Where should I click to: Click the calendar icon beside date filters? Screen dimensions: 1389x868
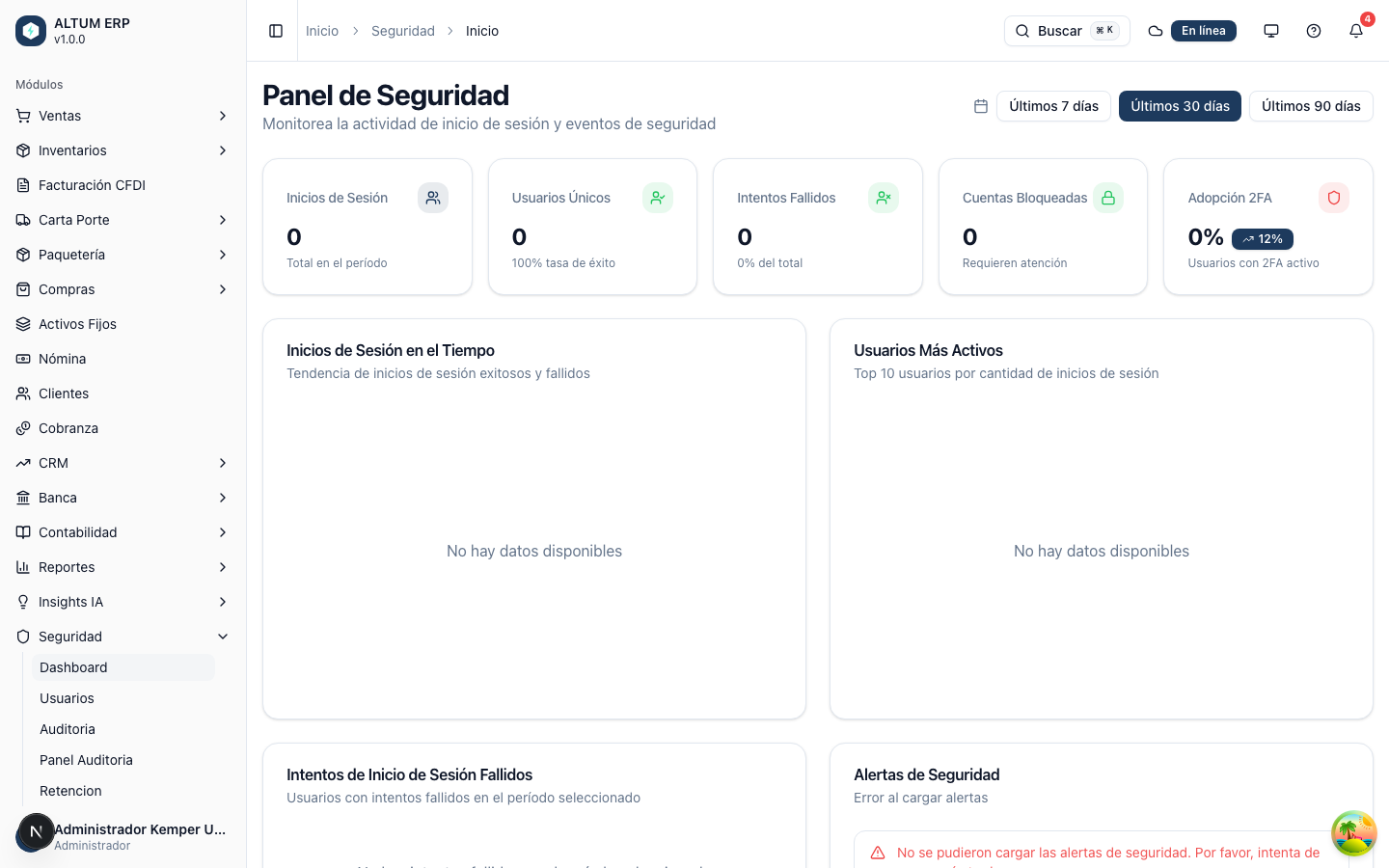coord(981,106)
